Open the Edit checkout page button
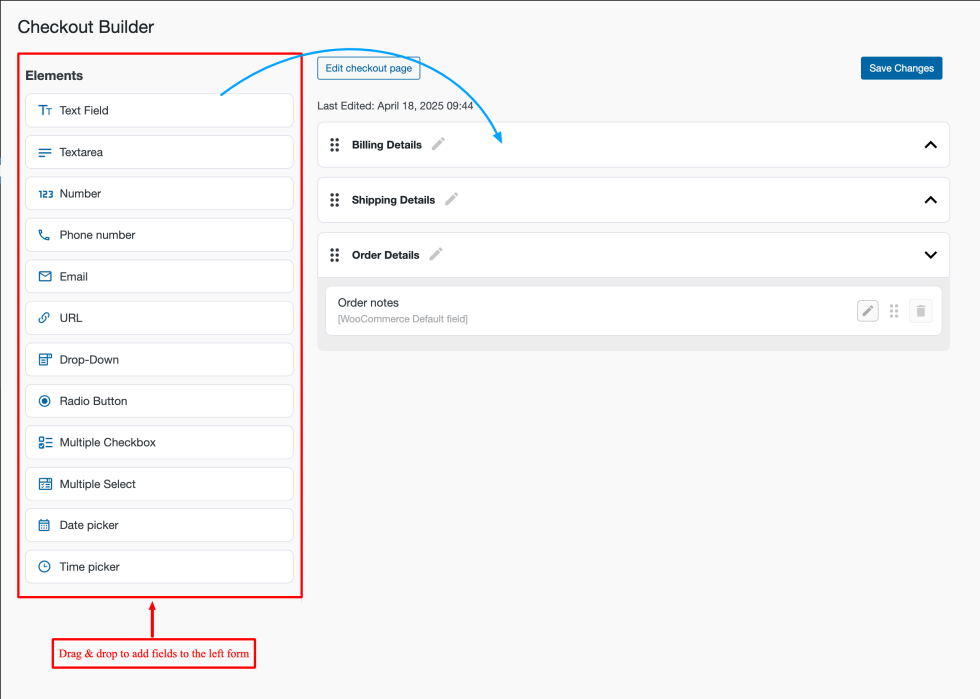The image size is (980, 699). tap(369, 68)
